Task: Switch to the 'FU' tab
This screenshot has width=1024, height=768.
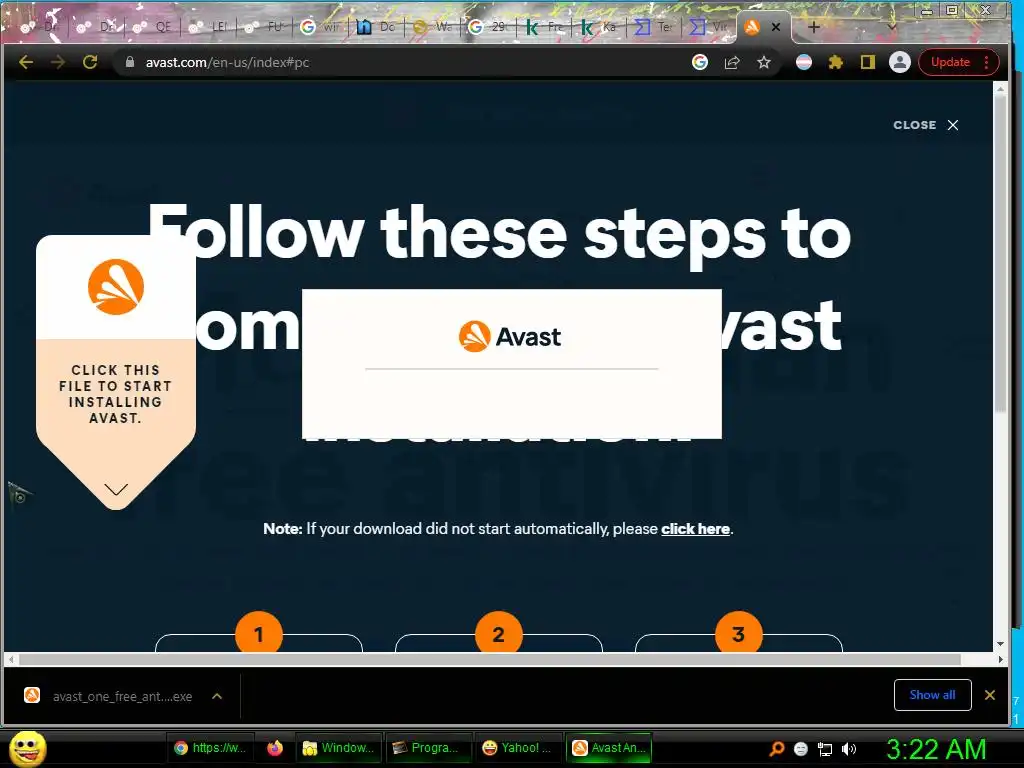Action: pyautogui.click(x=264, y=27)
